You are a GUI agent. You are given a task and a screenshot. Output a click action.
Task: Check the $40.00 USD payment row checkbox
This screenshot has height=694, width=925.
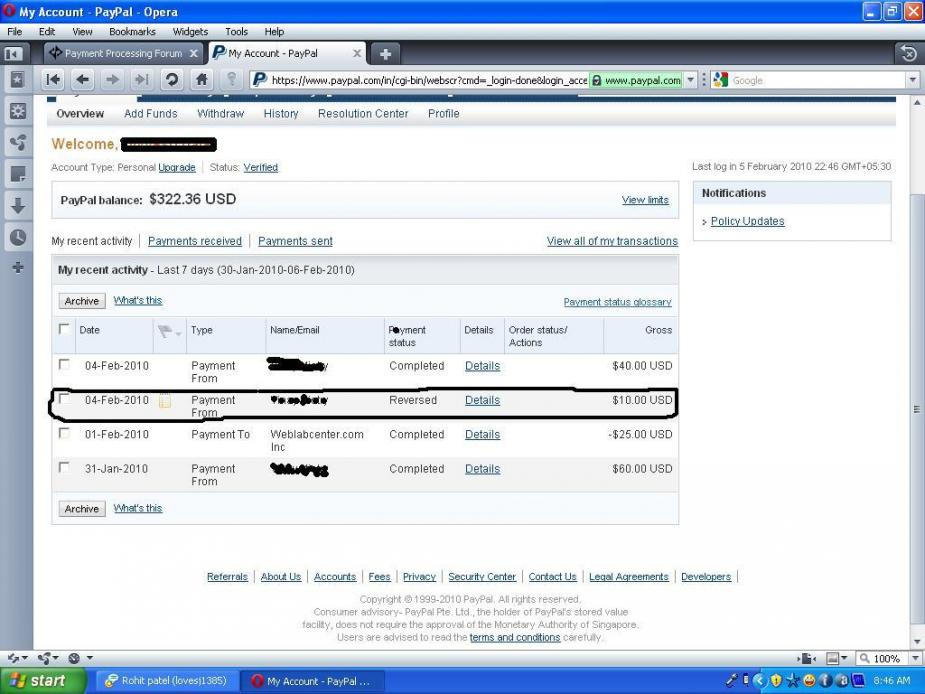(x=64, y=365)
